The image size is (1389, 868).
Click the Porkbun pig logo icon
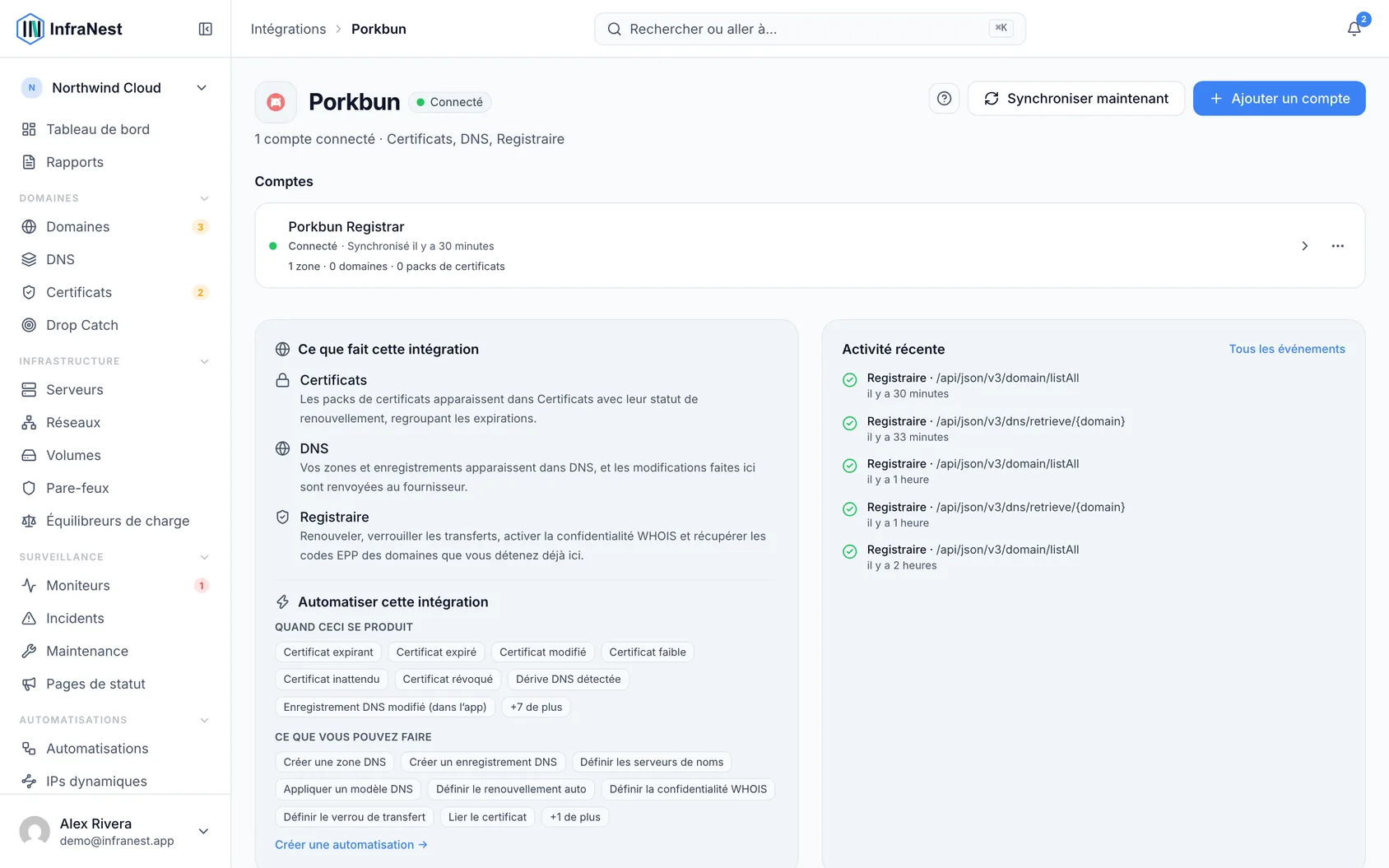pyautogui.click(x=276, y=102)
